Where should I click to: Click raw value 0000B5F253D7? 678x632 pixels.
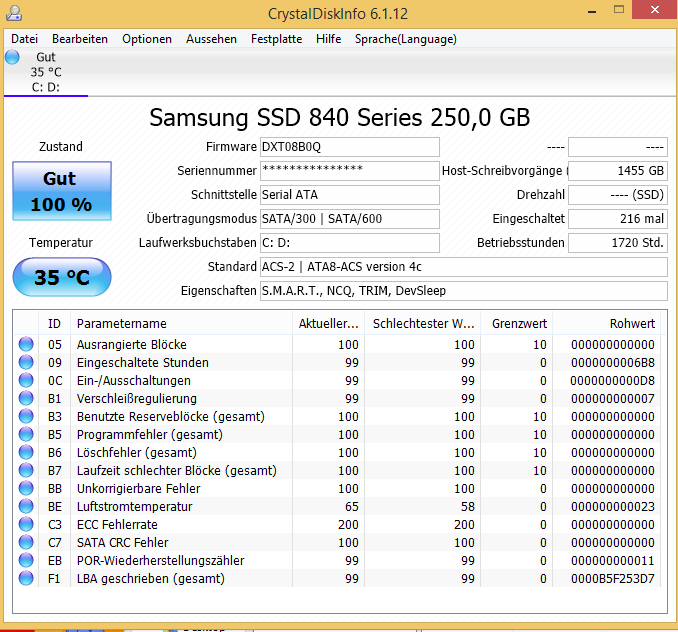[613, 579]
